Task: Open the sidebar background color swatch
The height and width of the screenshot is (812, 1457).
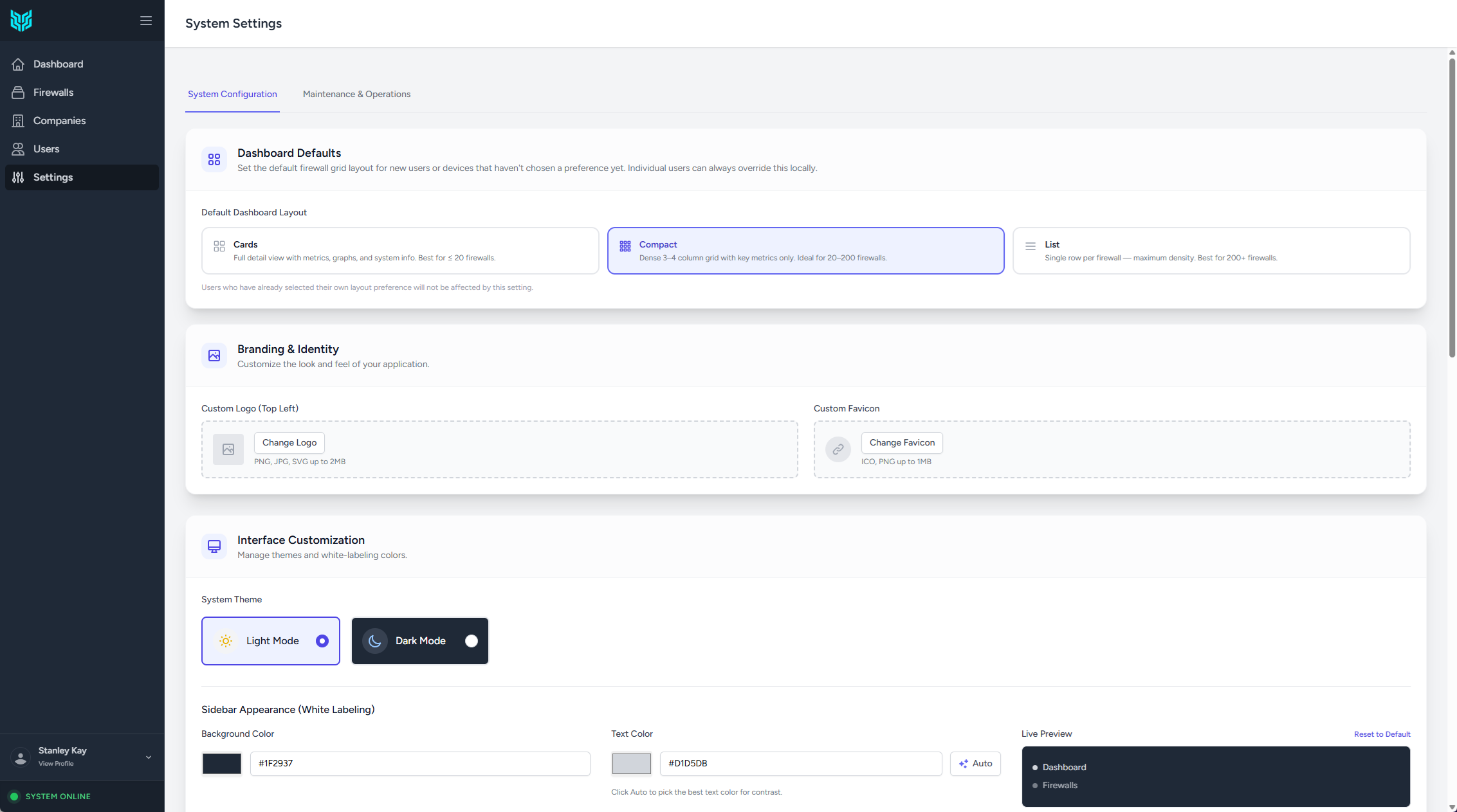Action: click(x=222, y=764)
